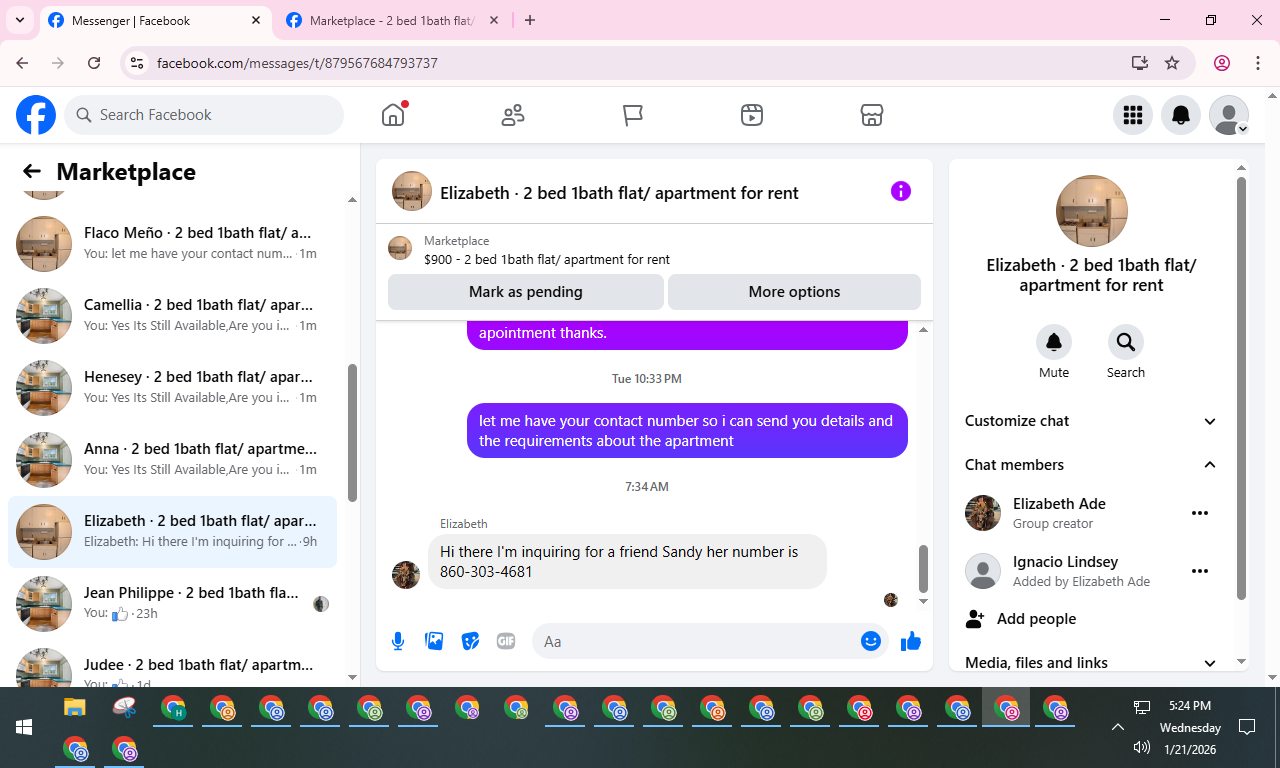The image size is (1280, 768).
Task: Send a thumbs-up like
Action: pos(911,641)
